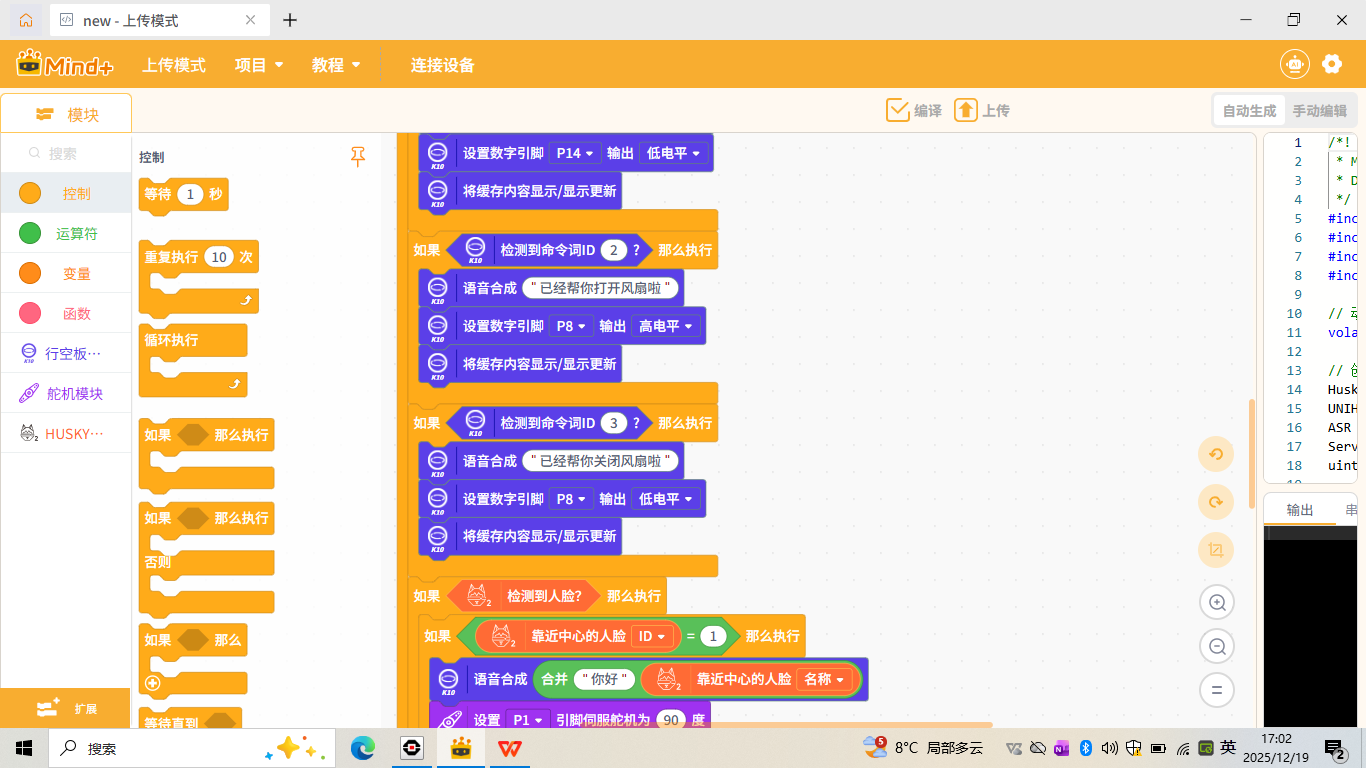Pin the block palette with the pin icon
1366x768 pixels.
[357, 157]
